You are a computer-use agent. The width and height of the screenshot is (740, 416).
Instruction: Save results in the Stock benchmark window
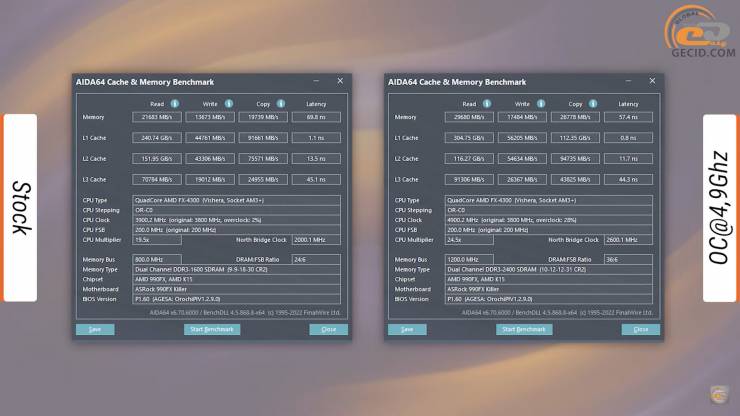pyautogui.click(x=95, y=330)
